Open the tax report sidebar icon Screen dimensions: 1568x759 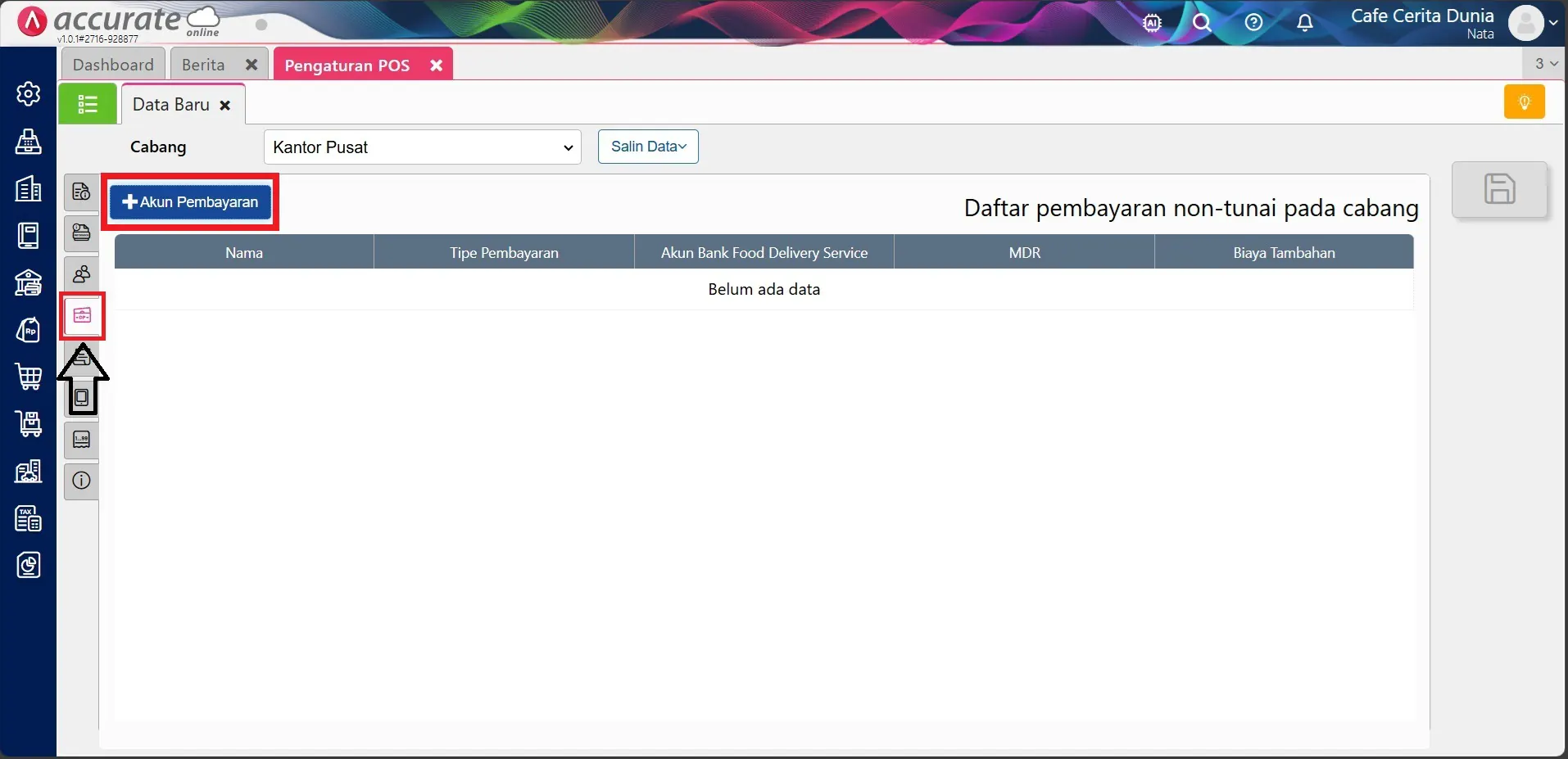point(28,518)
